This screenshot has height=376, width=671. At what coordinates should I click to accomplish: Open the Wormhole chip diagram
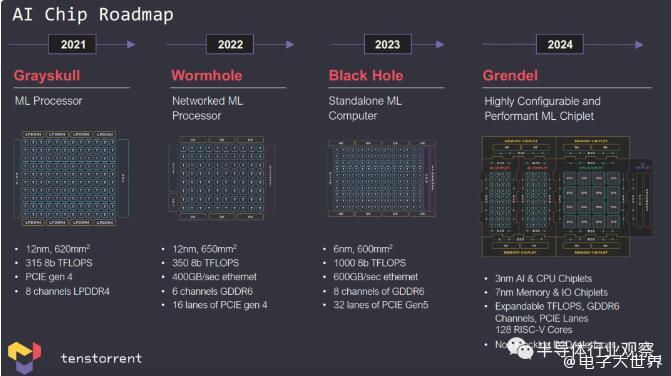(x=221, y=178)
